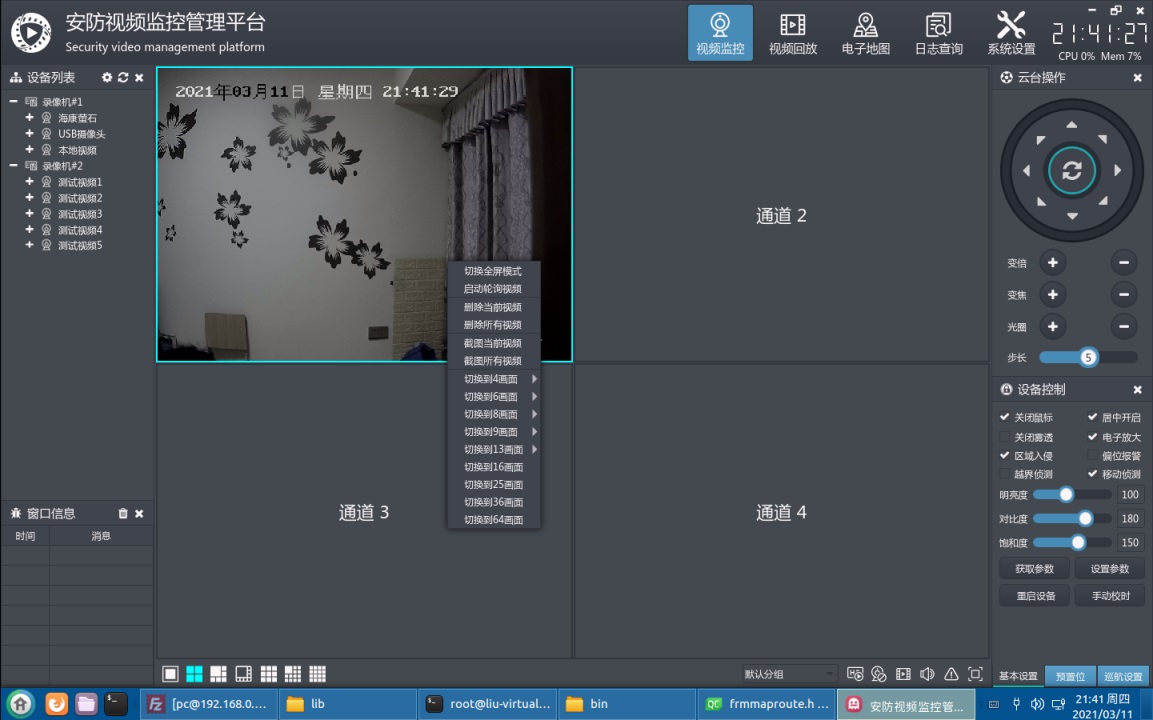Switch to the 预置位 tab
Image resolution: width=1153 pixels, height=720 pixels.
pos(1070,677)
